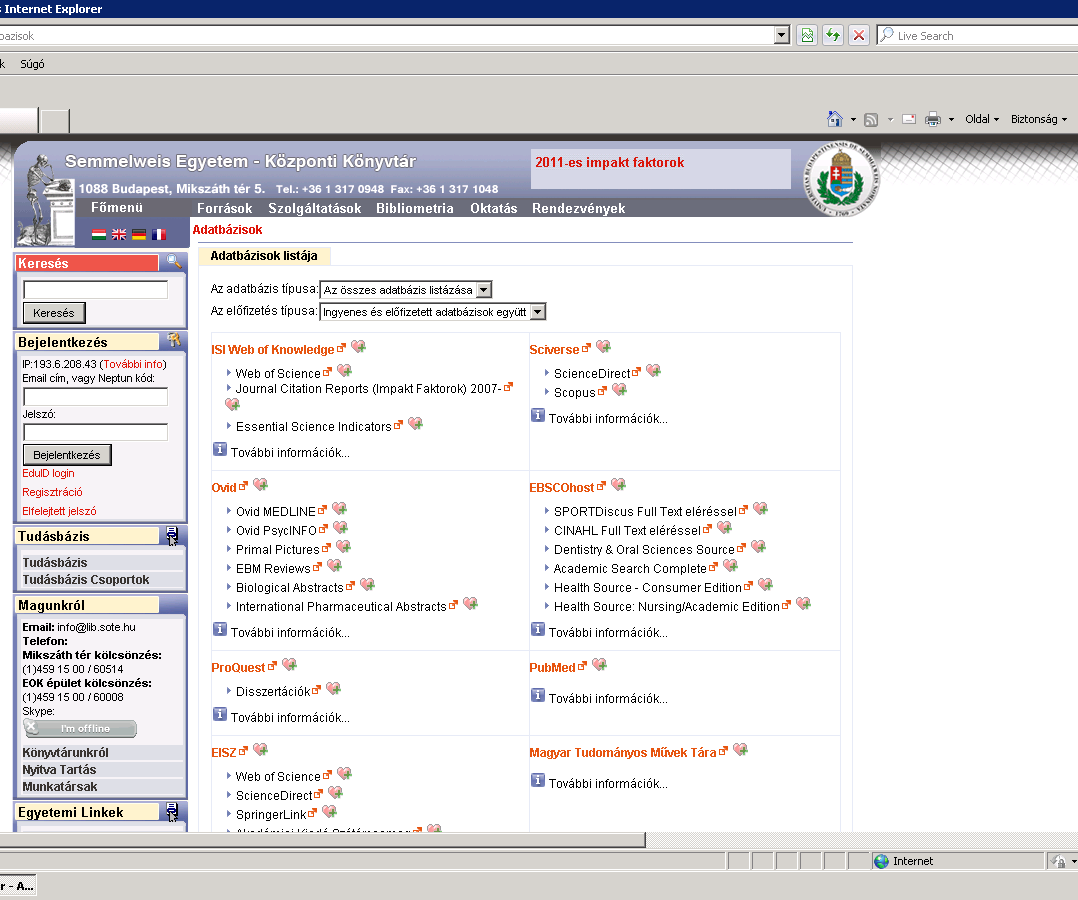Click favorite heart next to Scopus

pyautogui.click(x=619, y=390)
